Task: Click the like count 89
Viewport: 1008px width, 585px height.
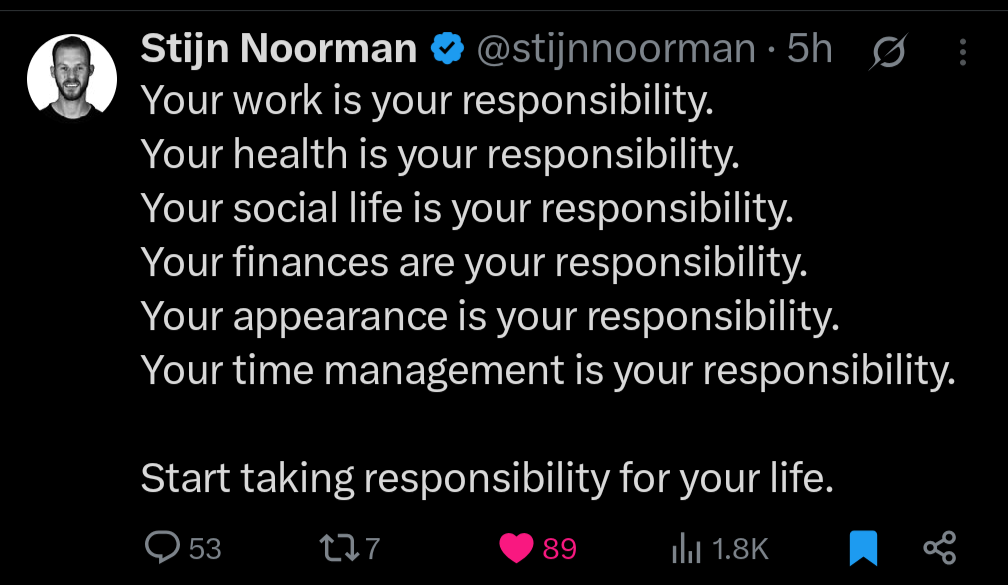Action: coord(560,548)
